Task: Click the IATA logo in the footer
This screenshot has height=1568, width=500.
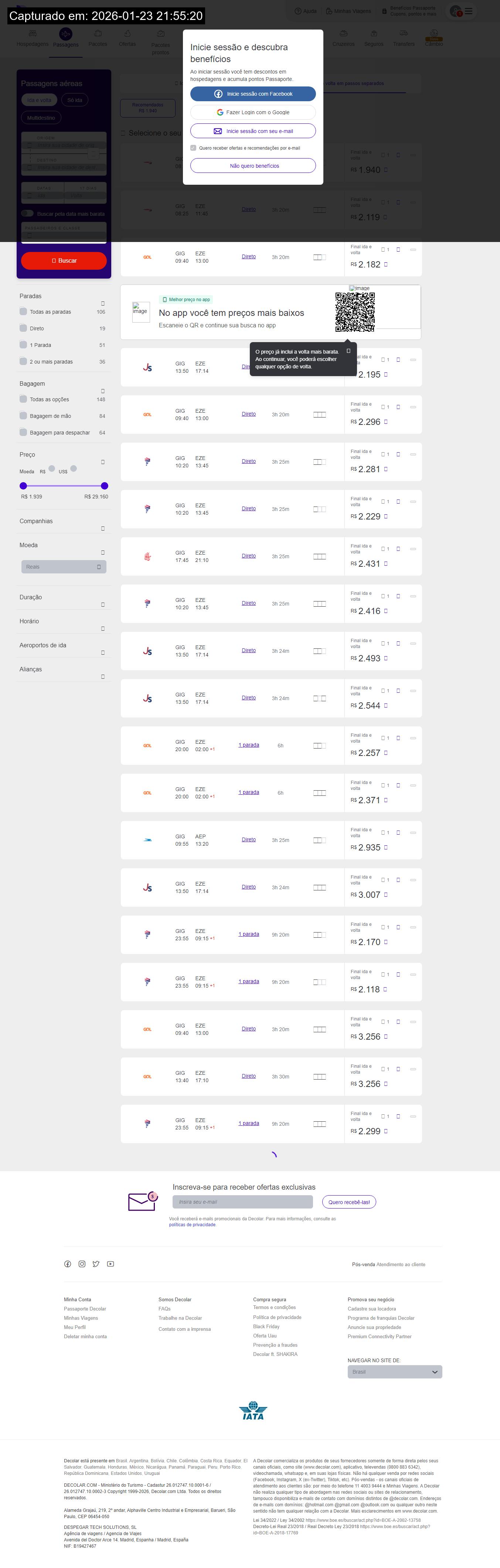Action: point(253,1410)
